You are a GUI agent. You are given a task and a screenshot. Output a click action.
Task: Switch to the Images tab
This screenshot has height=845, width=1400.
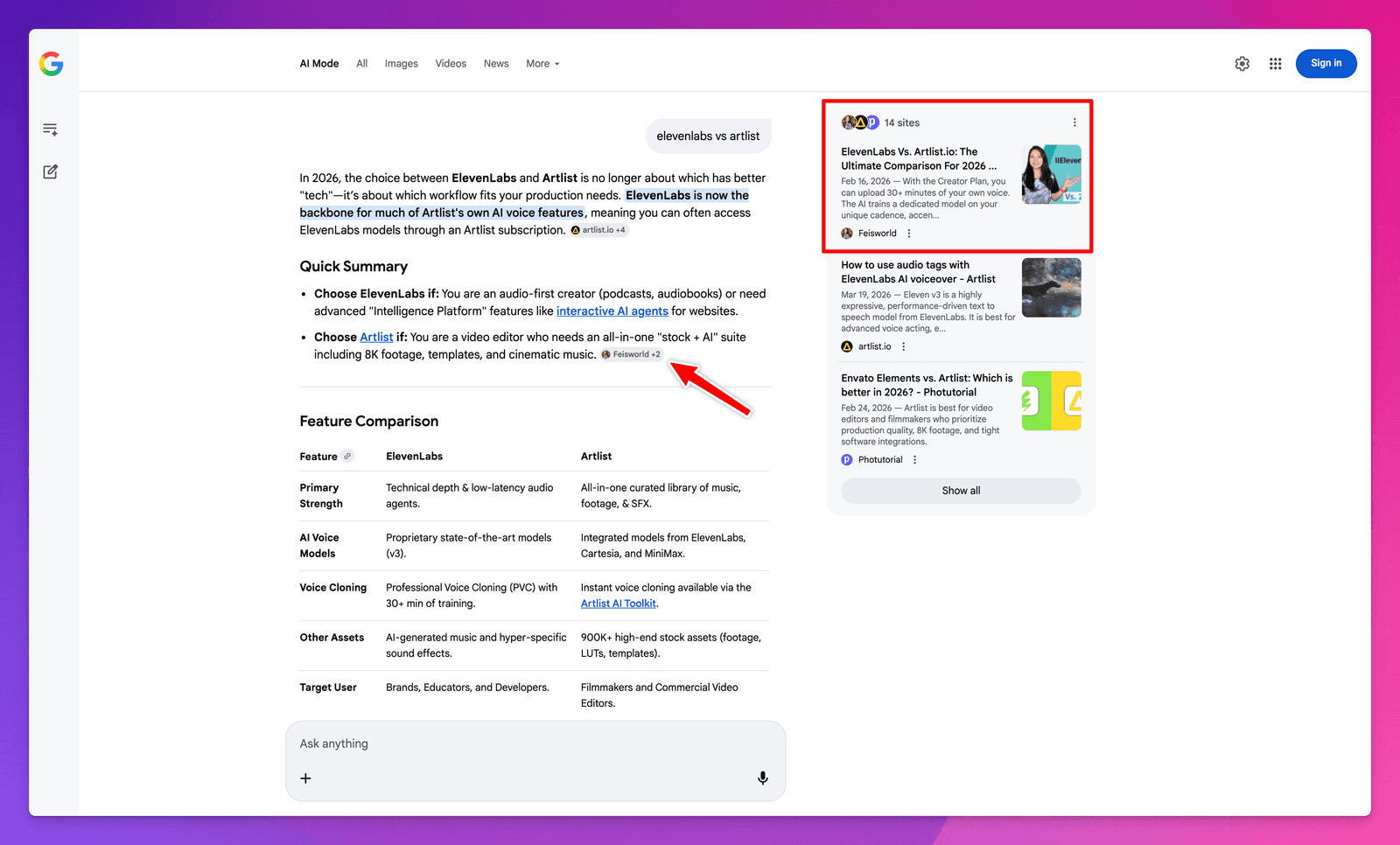point(402,64)
